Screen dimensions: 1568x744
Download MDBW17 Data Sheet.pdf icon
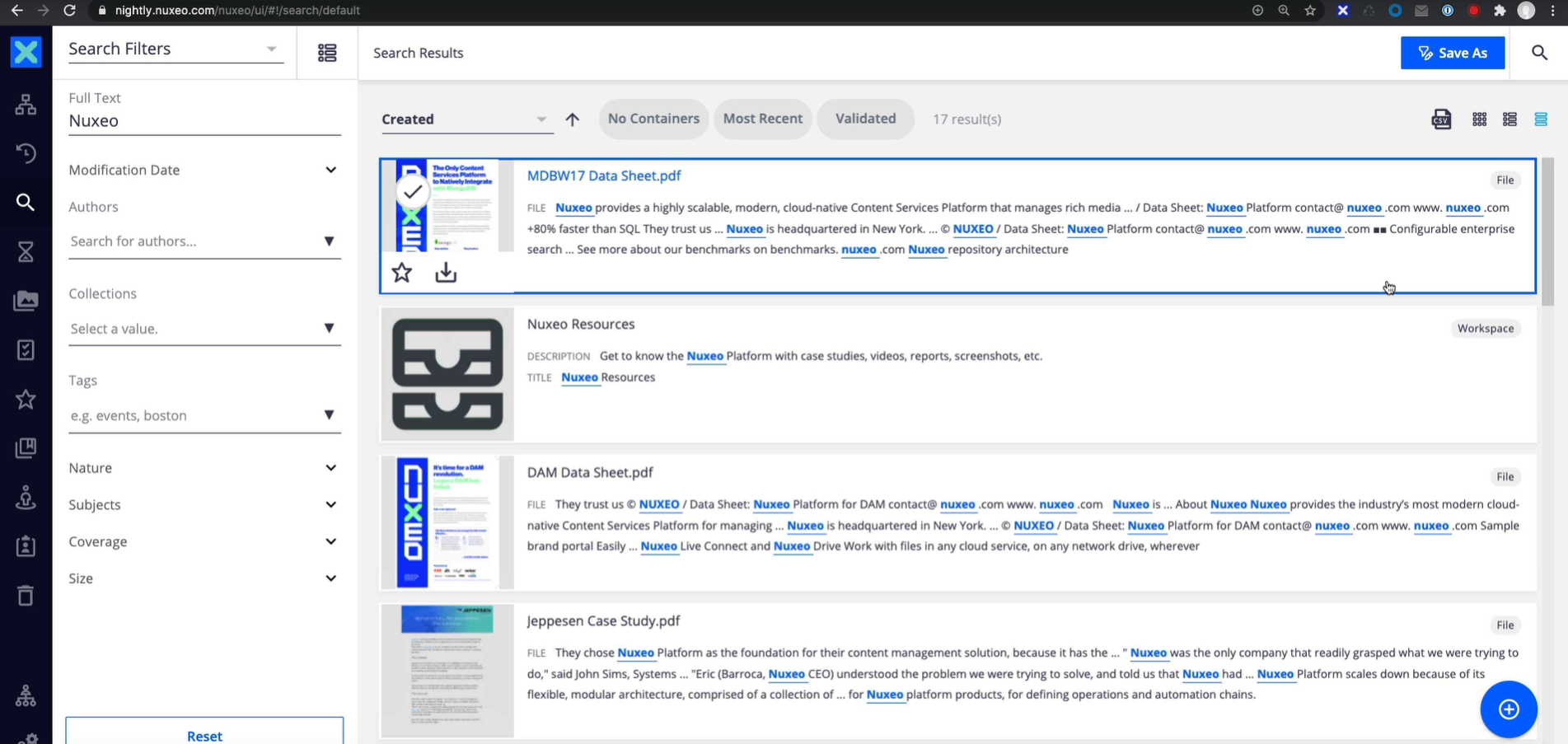coord(446,272)
